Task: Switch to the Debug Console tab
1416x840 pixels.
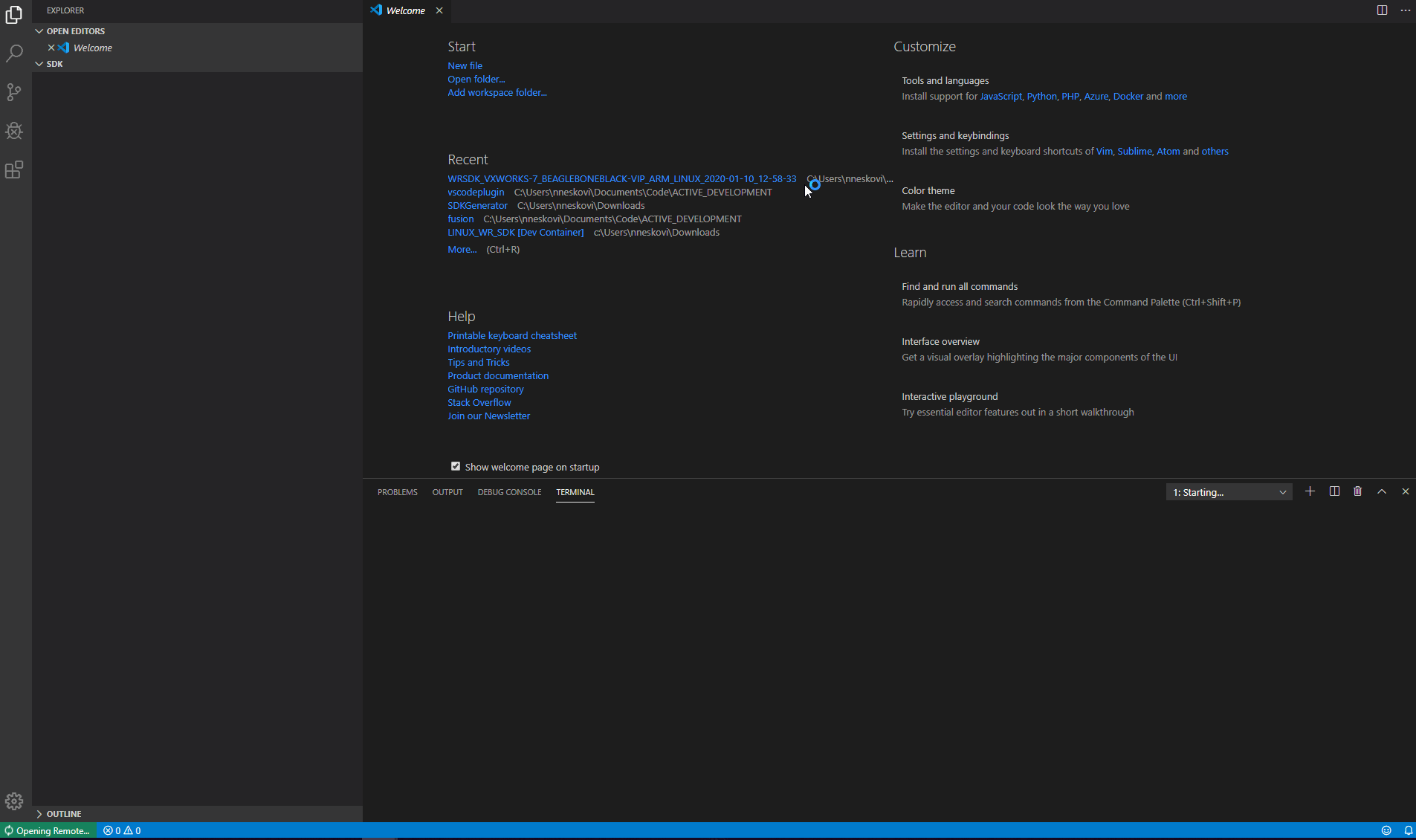Action: point(509,492)
